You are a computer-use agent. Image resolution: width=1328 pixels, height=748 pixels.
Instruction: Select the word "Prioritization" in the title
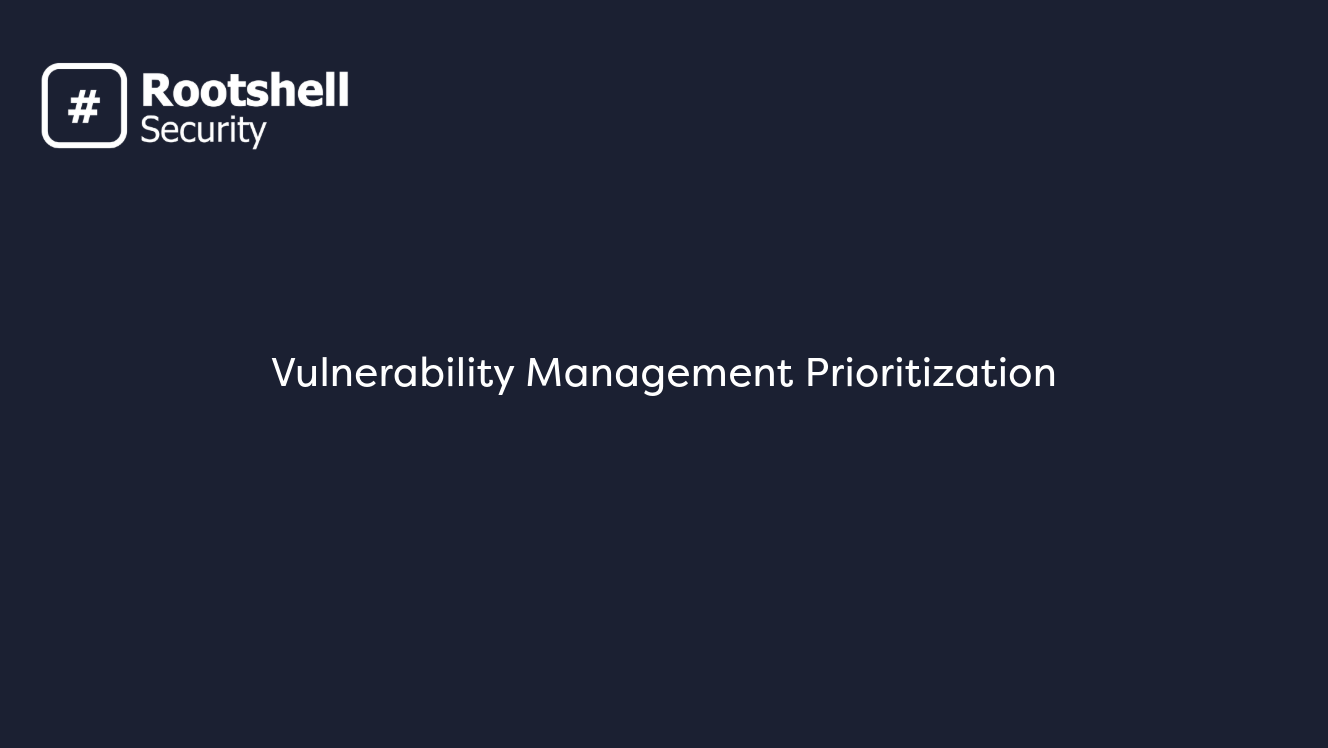pyautogui.click(x=930, y=373)
